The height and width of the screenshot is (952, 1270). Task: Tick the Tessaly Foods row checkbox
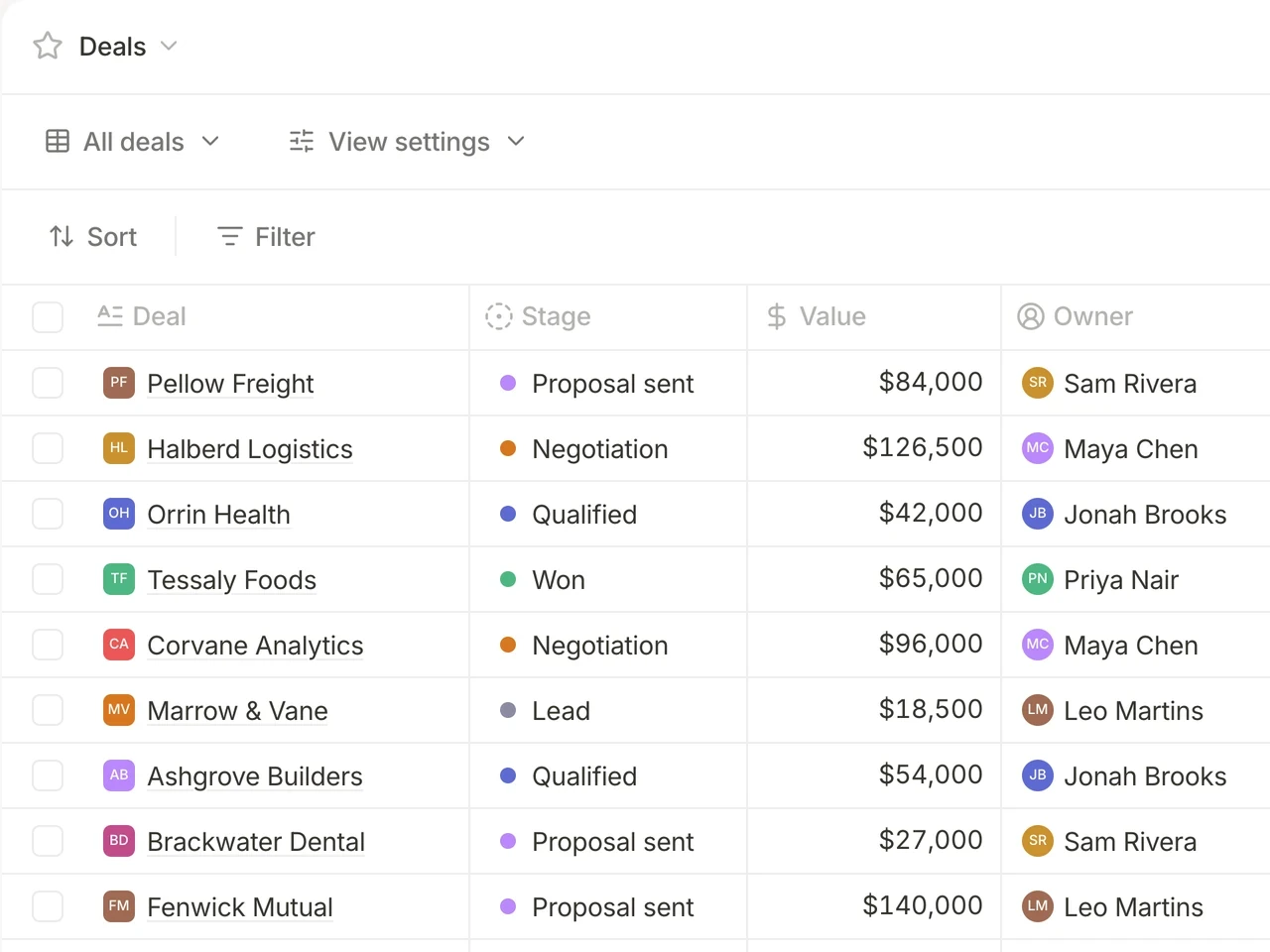point(48,579)
